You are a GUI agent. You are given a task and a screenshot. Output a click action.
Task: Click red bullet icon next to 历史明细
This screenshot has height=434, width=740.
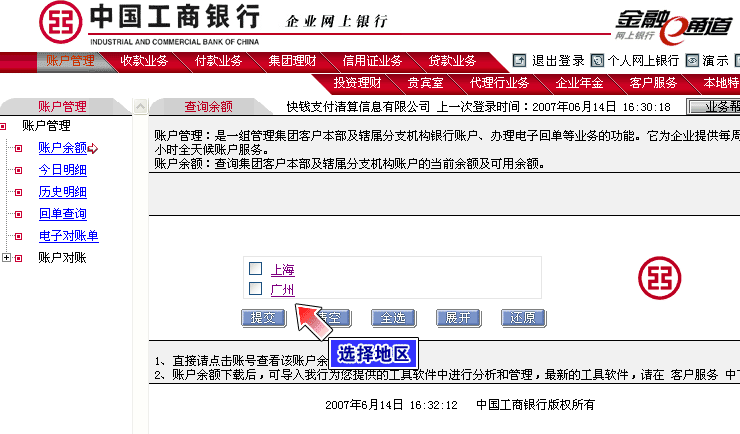coord(18,192)
